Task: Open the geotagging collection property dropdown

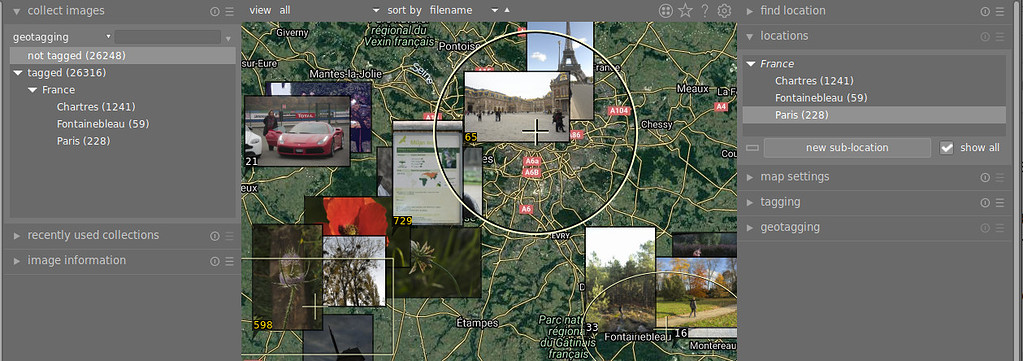Action: click(62, 37)
